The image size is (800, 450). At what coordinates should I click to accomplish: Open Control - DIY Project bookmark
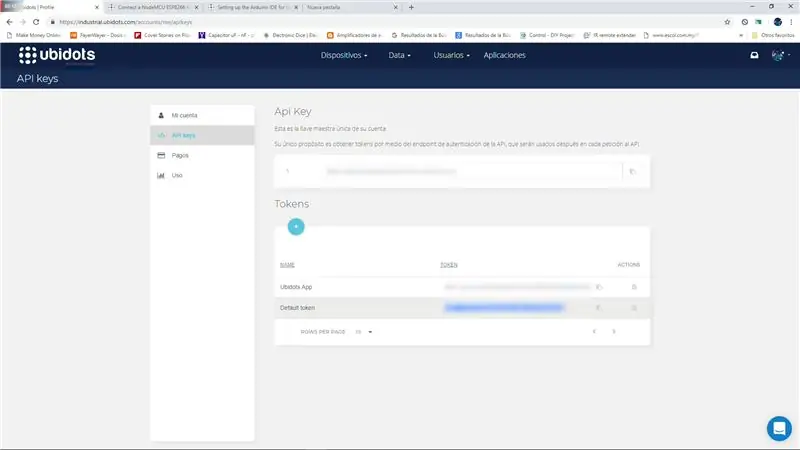547,35
